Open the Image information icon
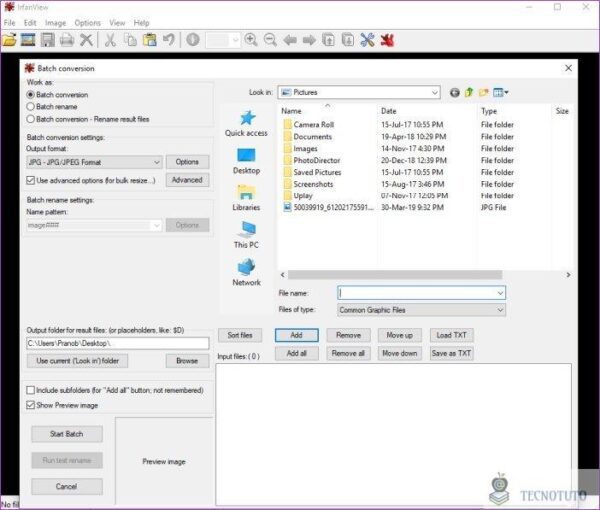 pos(193,40)
